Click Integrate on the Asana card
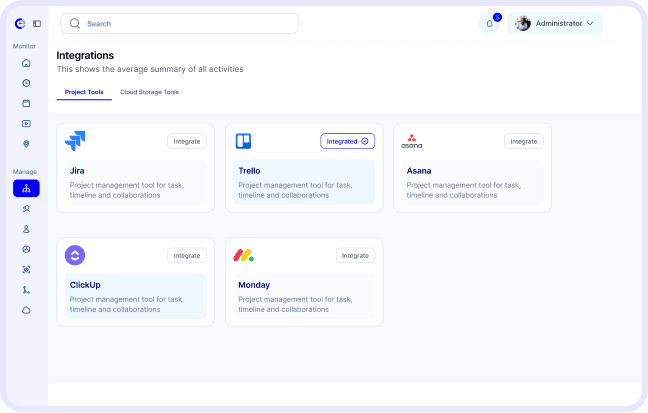The height and width of the screenshot is (413, 648). tap(523, 141)
